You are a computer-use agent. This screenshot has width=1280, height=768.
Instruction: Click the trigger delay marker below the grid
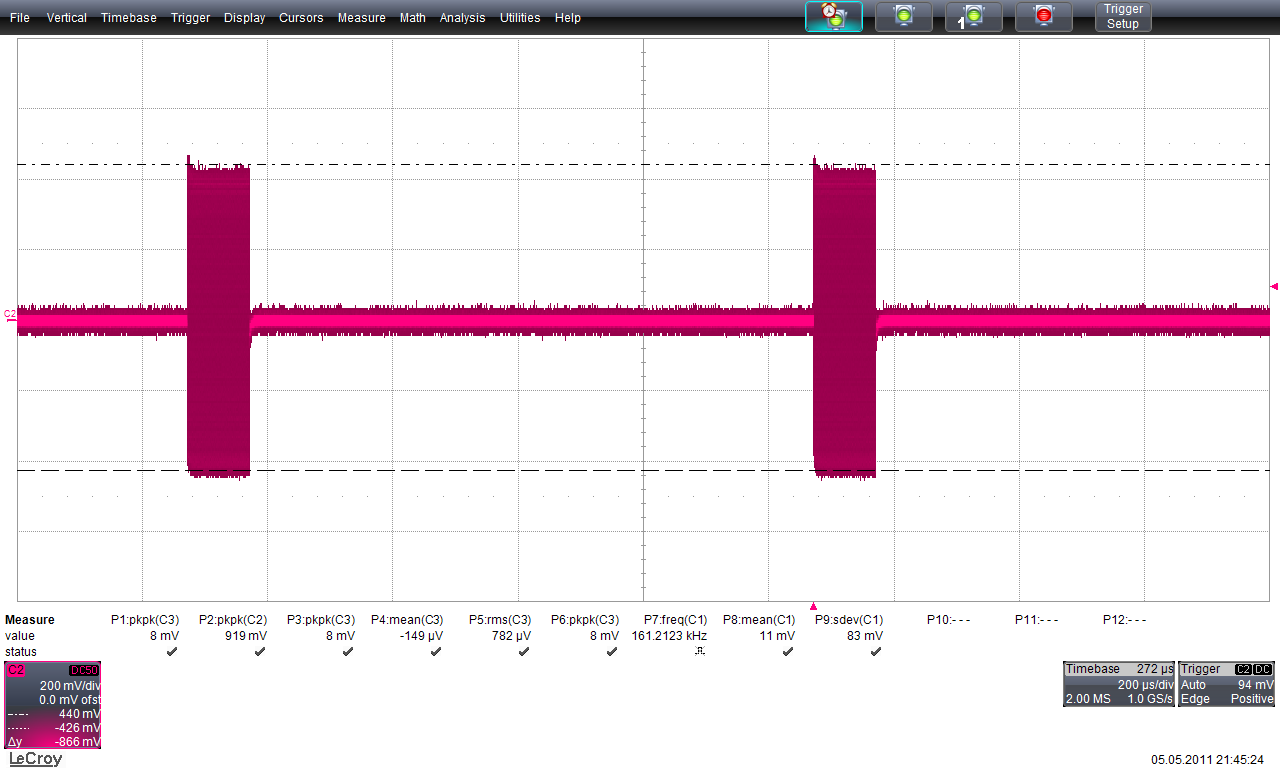coord(813,606)
